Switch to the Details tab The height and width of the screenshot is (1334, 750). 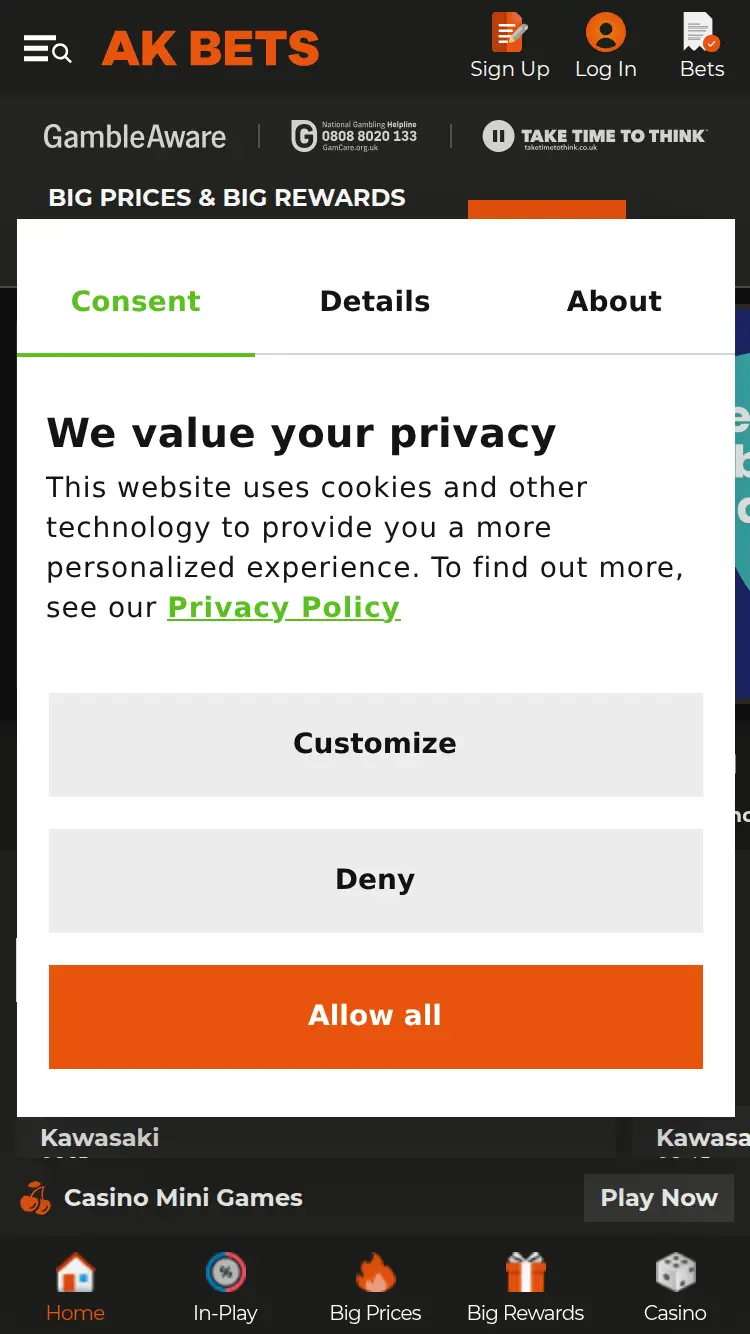pyautogui.click(x=375, y=301)
